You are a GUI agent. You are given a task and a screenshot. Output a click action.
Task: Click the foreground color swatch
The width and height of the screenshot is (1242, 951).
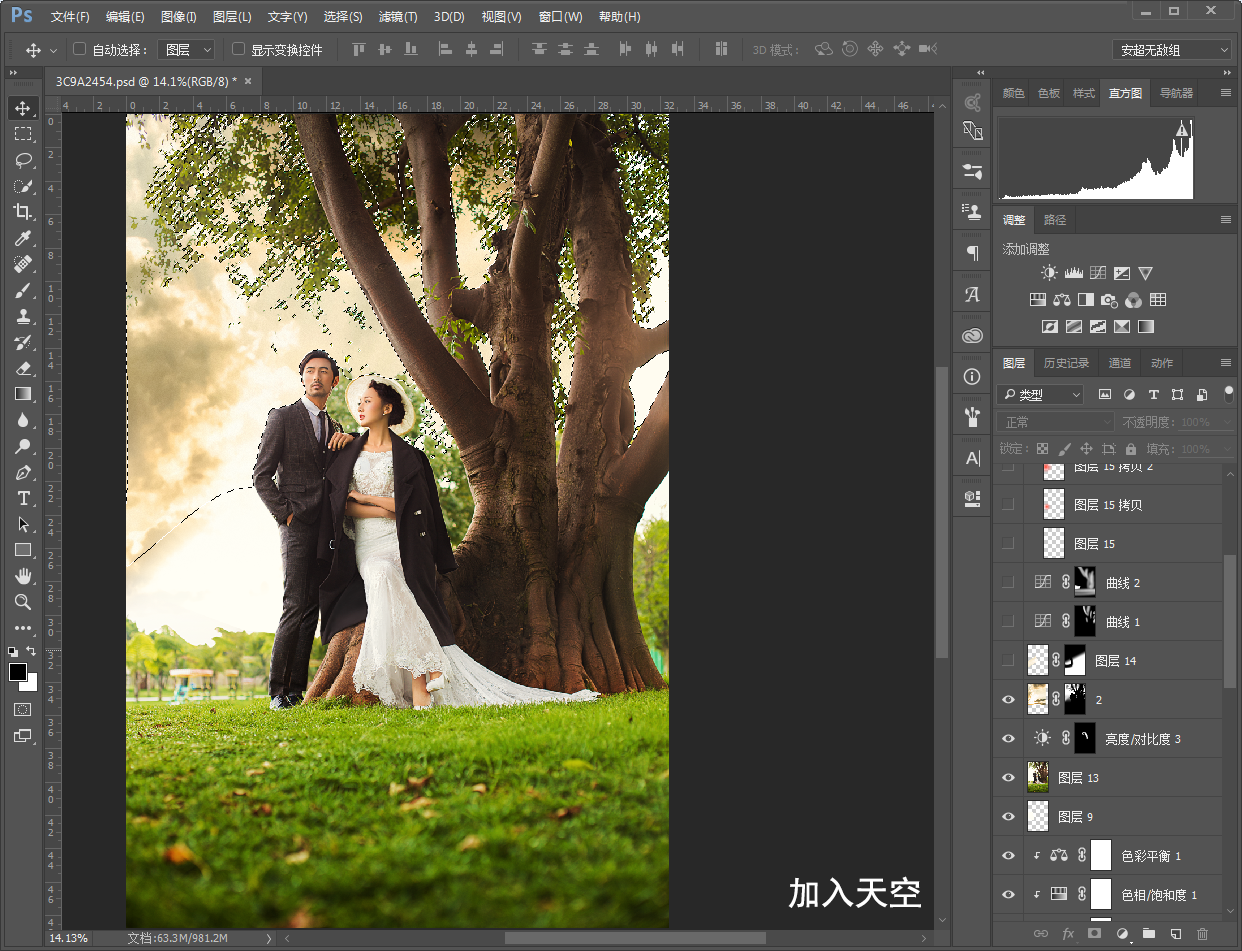click(x=17, y=672)
